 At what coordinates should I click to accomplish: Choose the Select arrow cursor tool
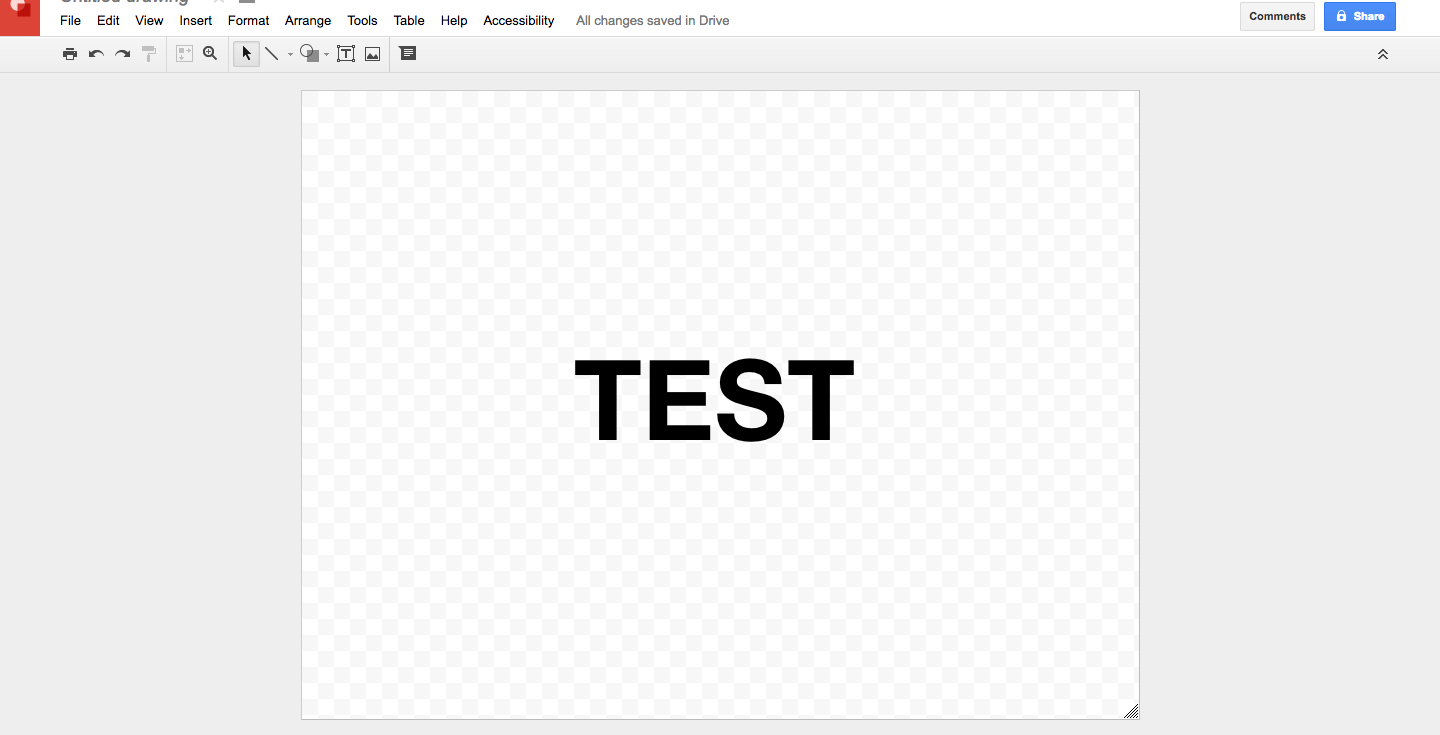[246, 54]
